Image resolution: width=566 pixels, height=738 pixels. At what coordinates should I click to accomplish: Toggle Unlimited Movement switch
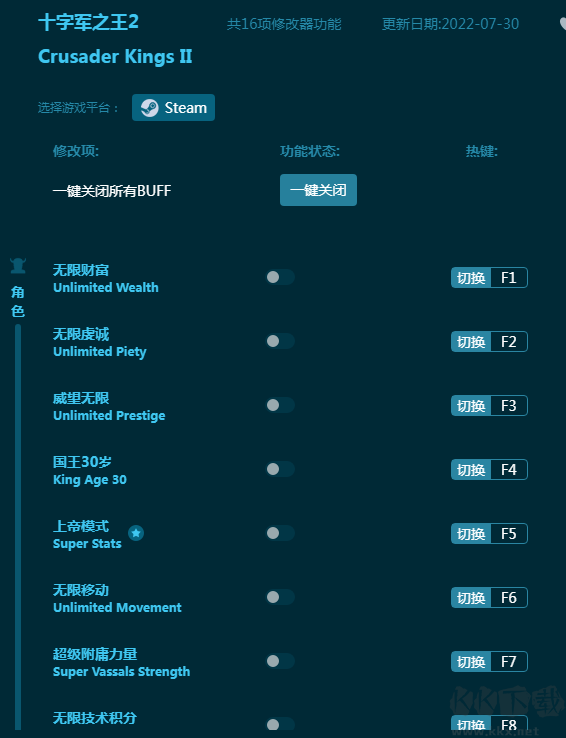coord(280,597)
